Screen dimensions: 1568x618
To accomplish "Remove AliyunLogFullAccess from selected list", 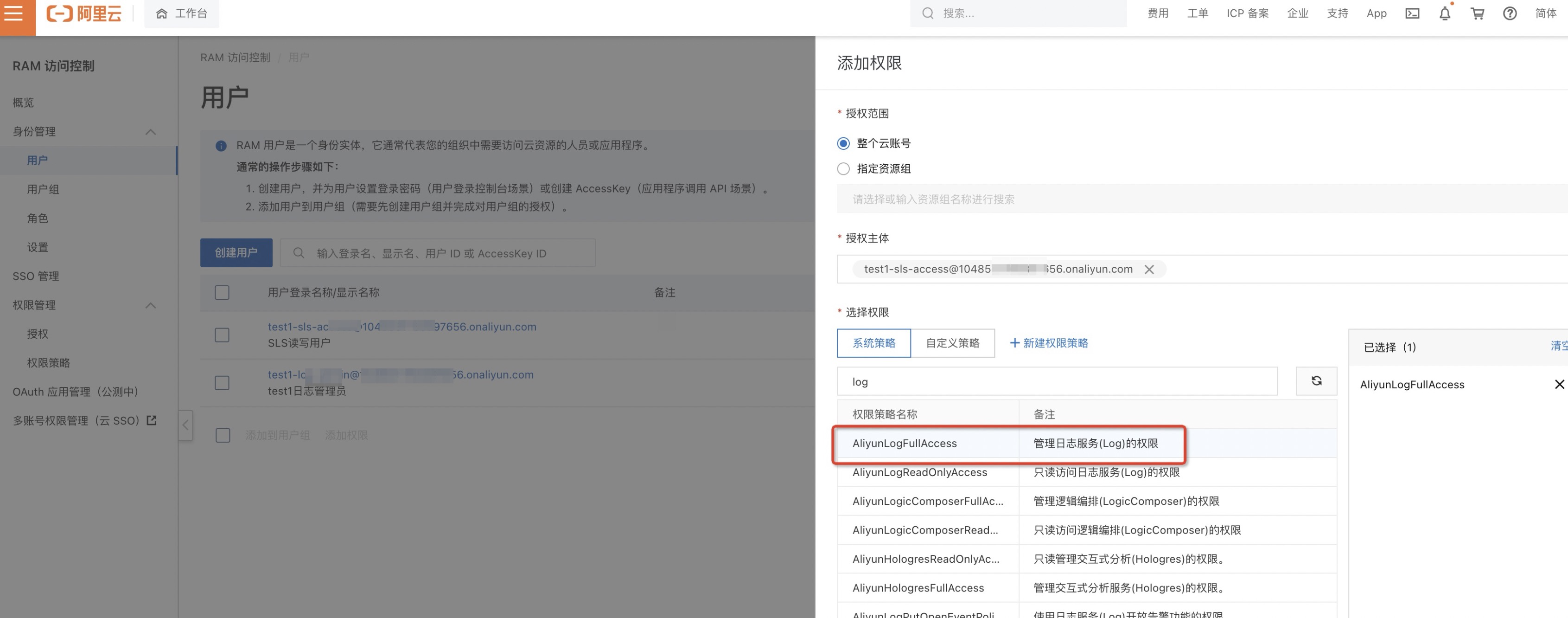I will click(1559, 384).
